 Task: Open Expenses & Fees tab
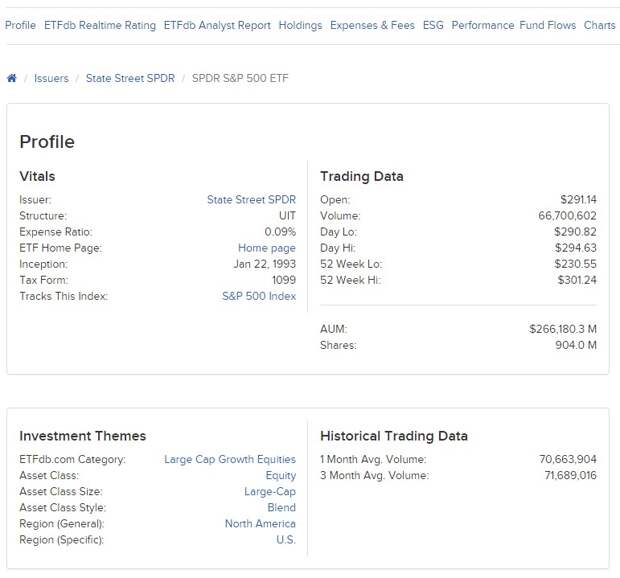coord(372,25)
